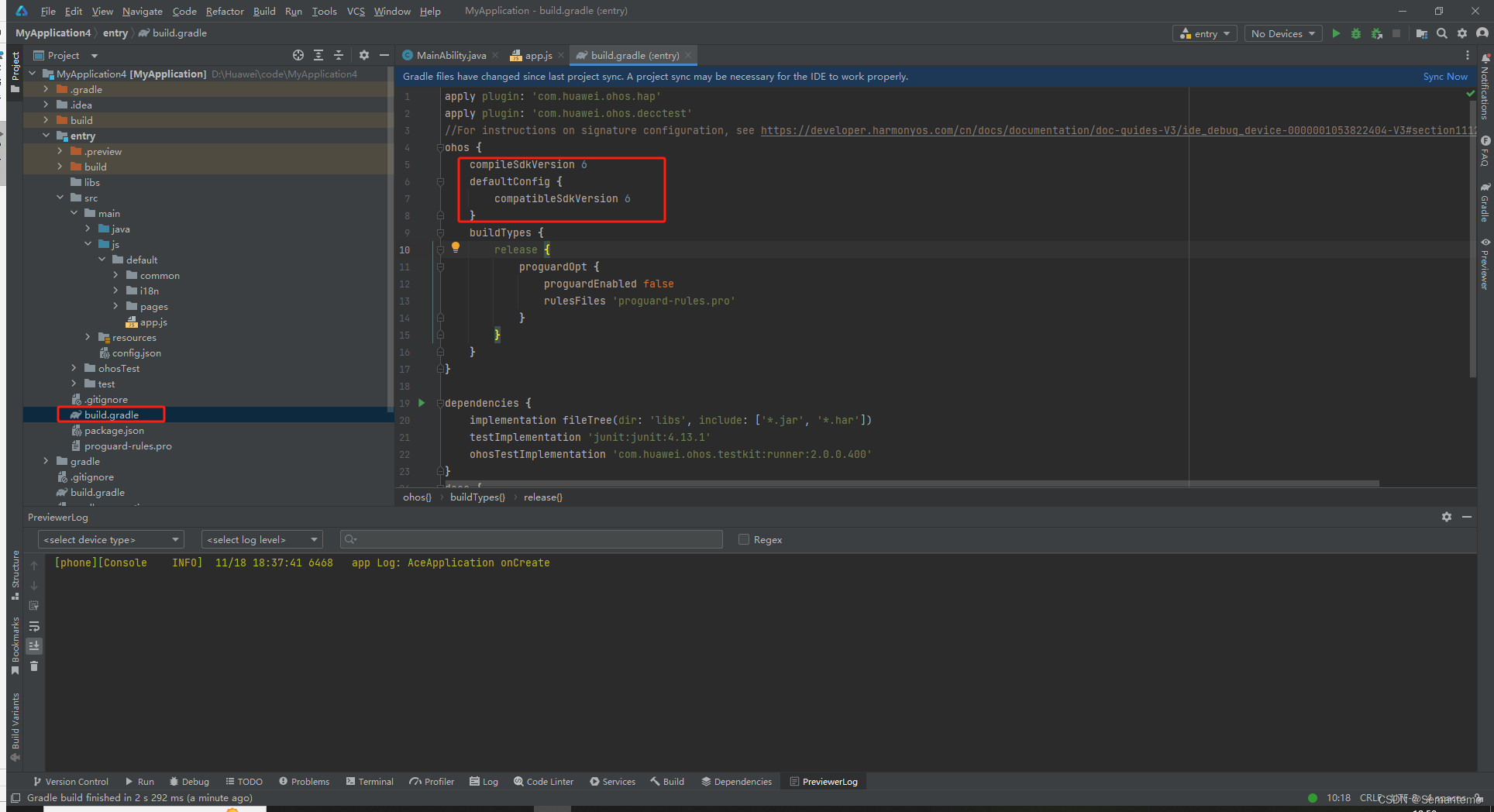Click the Search Everywhere magnifier icon

1442,33
